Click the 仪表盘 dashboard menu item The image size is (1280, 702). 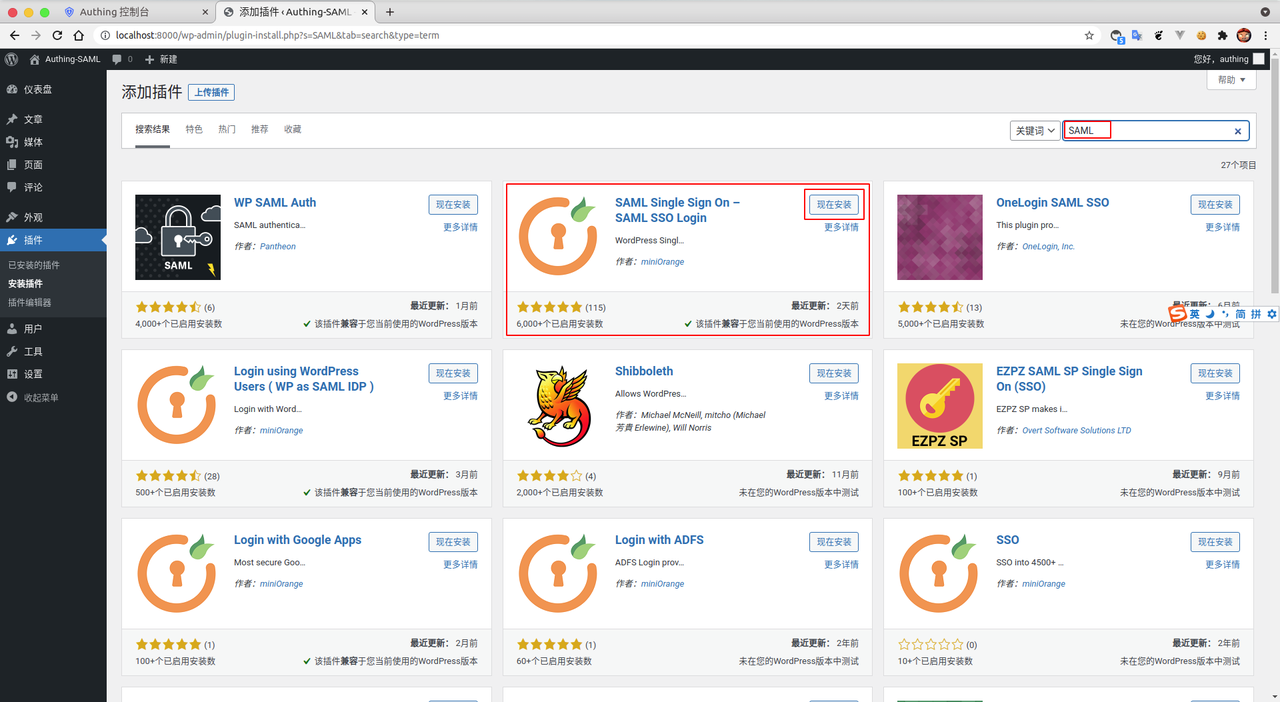(x=53, y=89)
